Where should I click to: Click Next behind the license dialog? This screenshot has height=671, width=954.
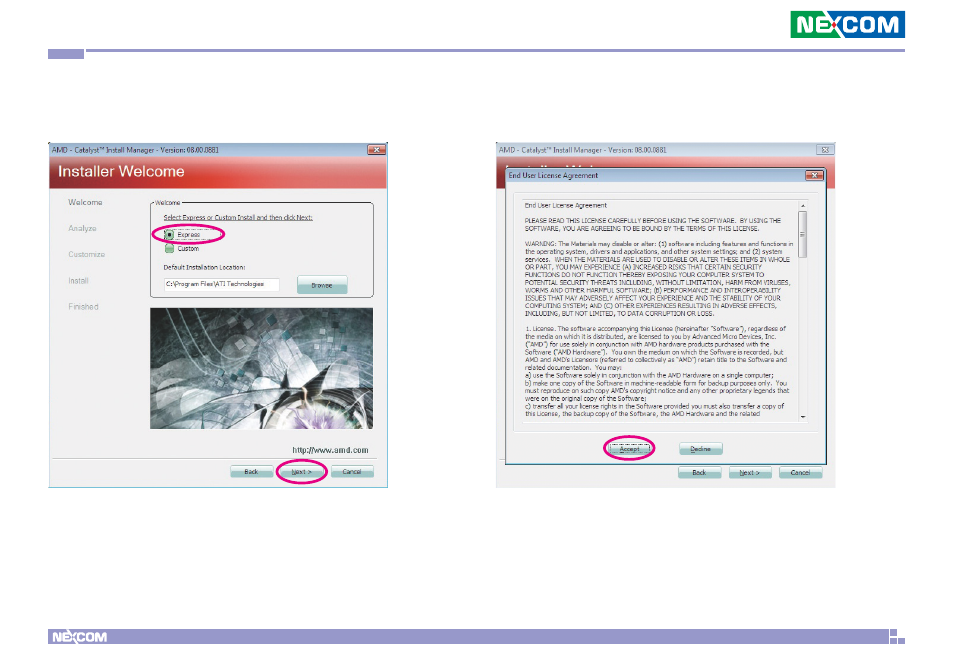point(750,473)
